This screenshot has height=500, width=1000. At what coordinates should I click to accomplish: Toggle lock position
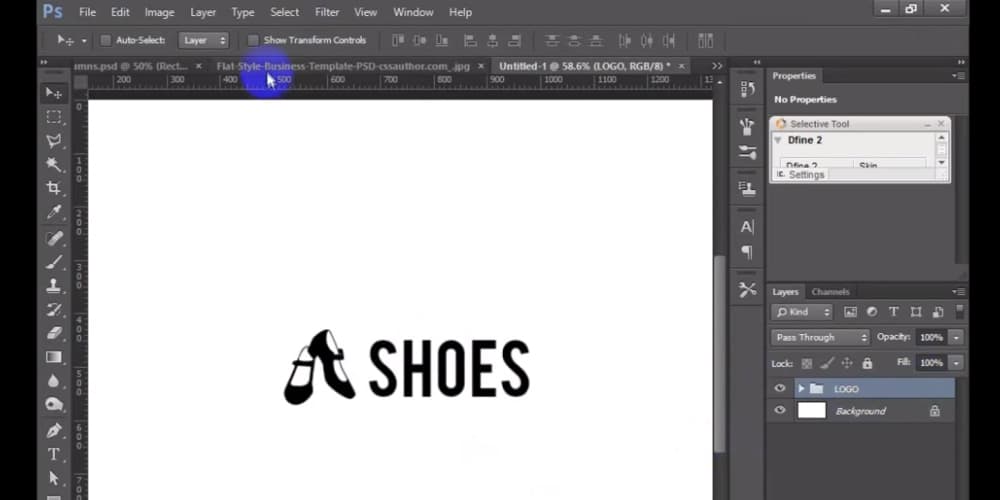click(847, 363)
